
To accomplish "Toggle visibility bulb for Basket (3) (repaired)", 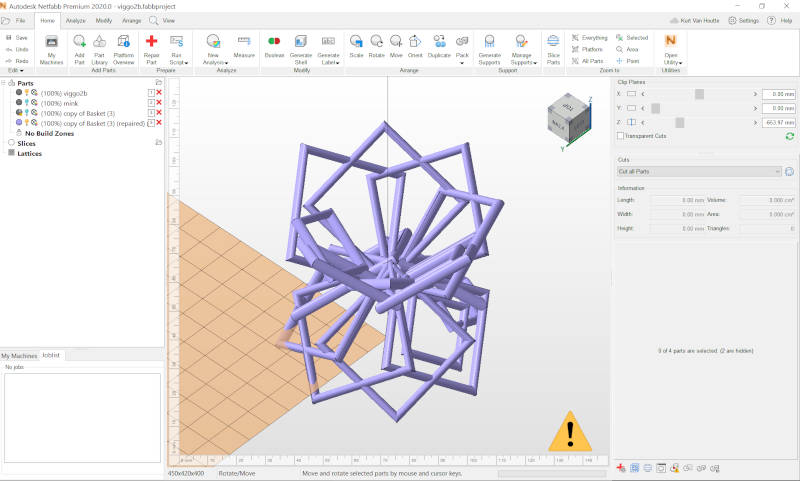I will click(x=27, y=123).
